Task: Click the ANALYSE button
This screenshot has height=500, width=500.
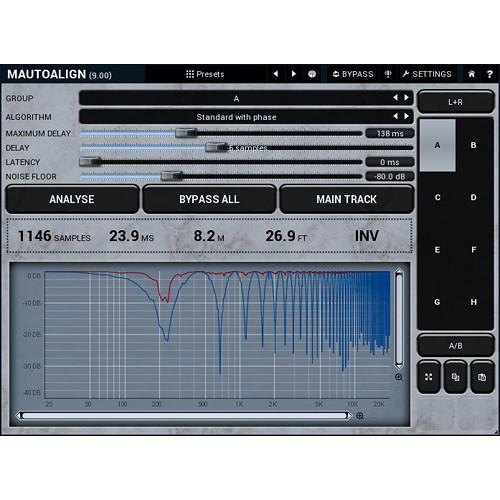Action: 72,199
